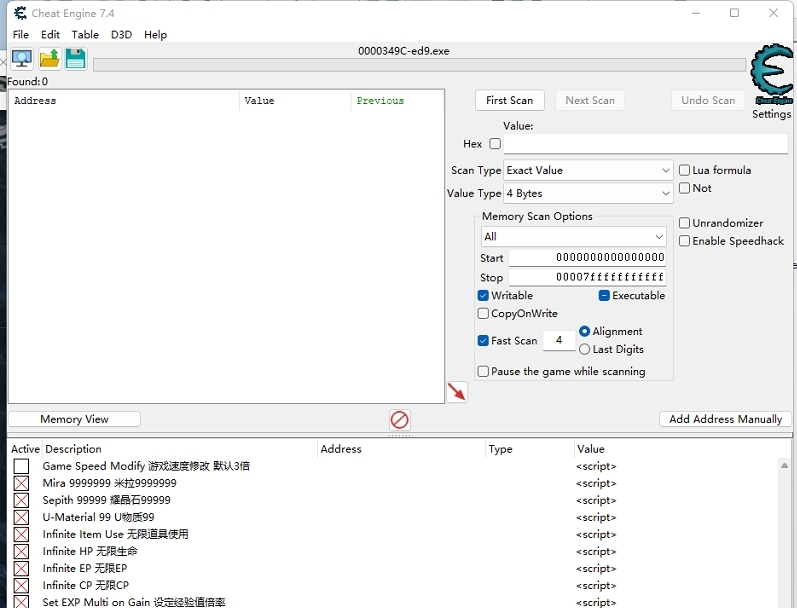Viewport: 797px width, 608px height.
Task: Toggle the Not checkbox
Action: pyautogui.click(x=685, y=188)
